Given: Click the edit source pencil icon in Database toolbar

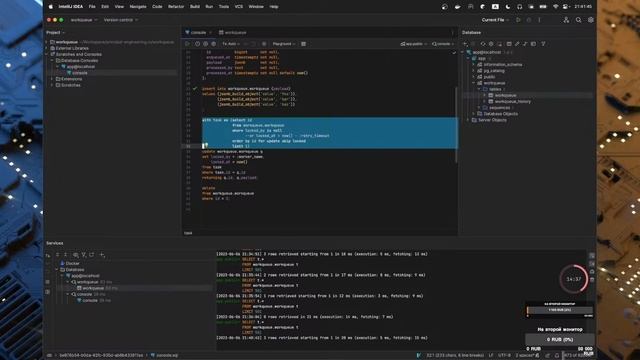Looking at the screenshot, I should pos(517,44).
